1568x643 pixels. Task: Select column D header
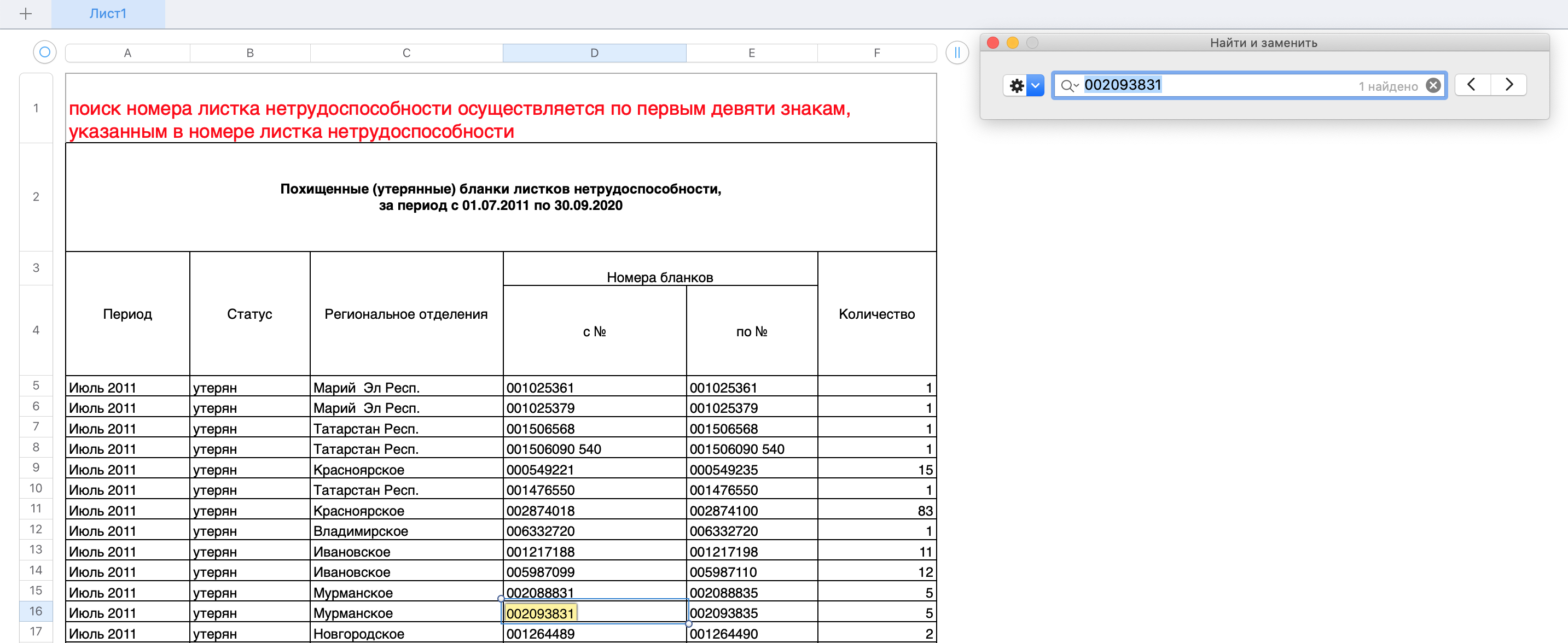595,53
